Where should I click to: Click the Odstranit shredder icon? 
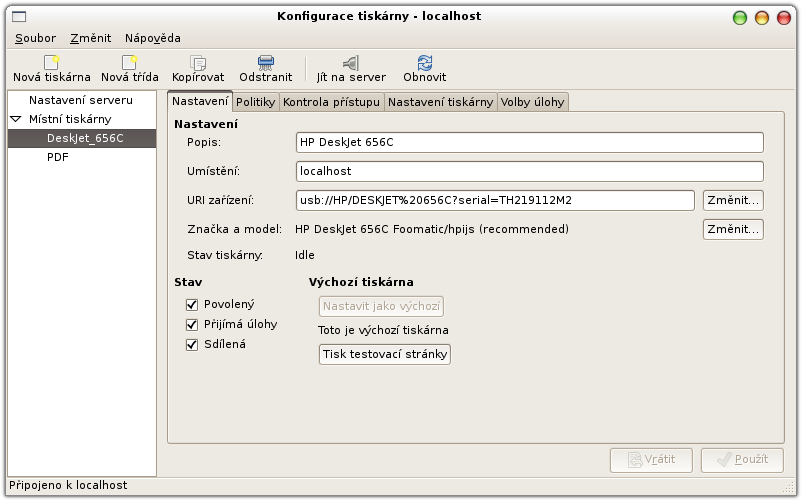[265, 62]
